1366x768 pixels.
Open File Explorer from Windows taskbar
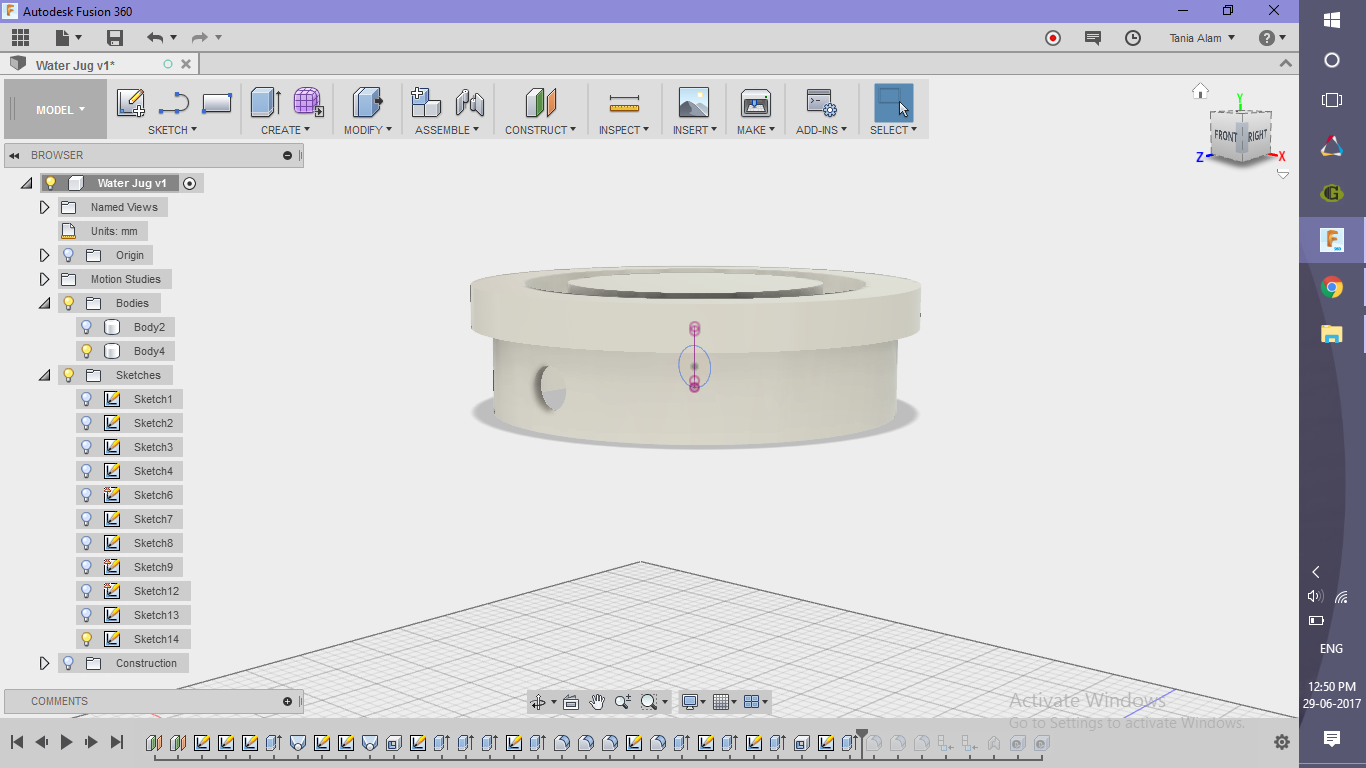coord(1332,334)
